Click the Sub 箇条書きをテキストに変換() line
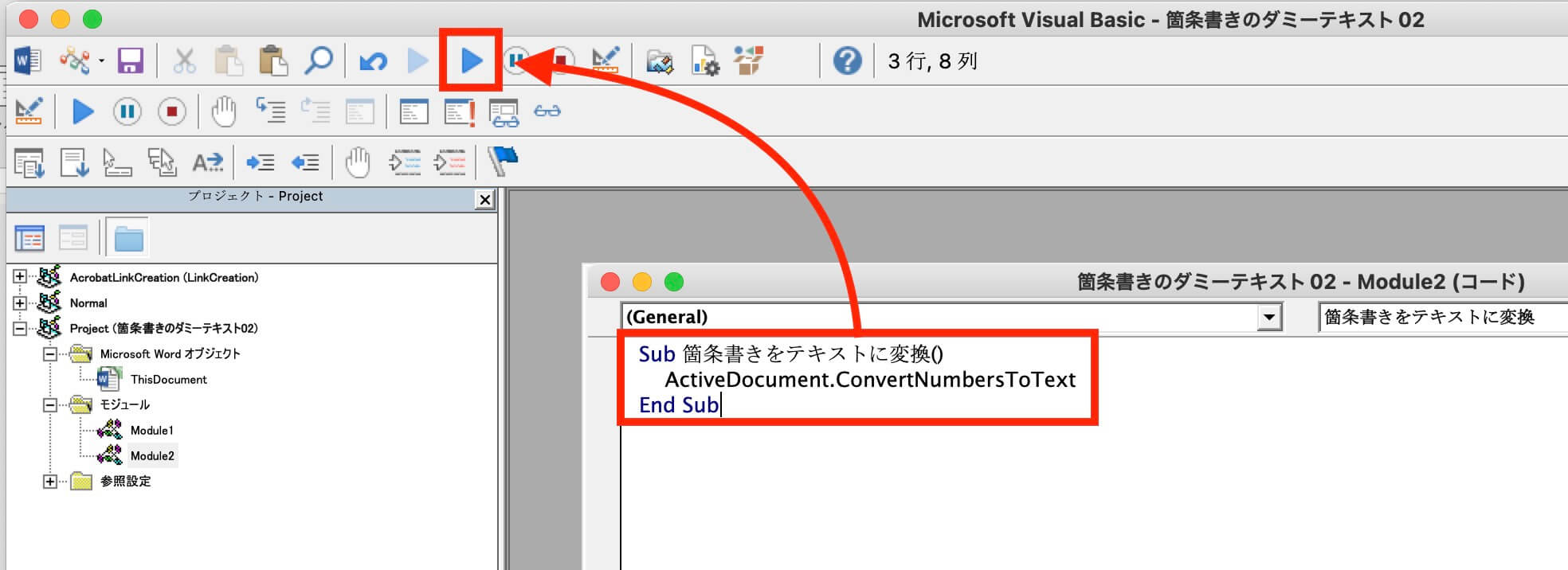Image resolution: width=1568 pixels, height=570 pixels. coord(790,354)
